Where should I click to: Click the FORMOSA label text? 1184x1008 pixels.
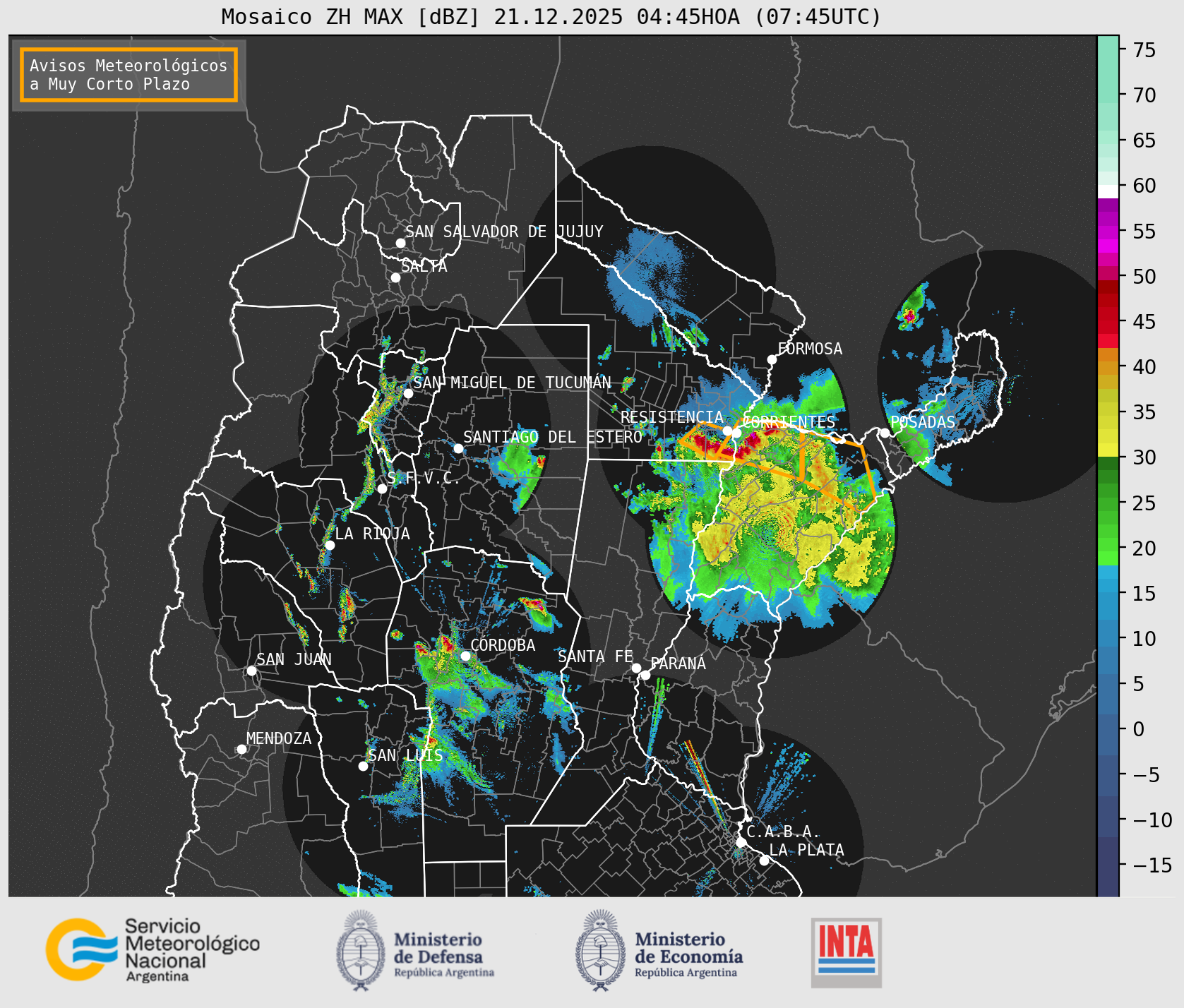810,349
